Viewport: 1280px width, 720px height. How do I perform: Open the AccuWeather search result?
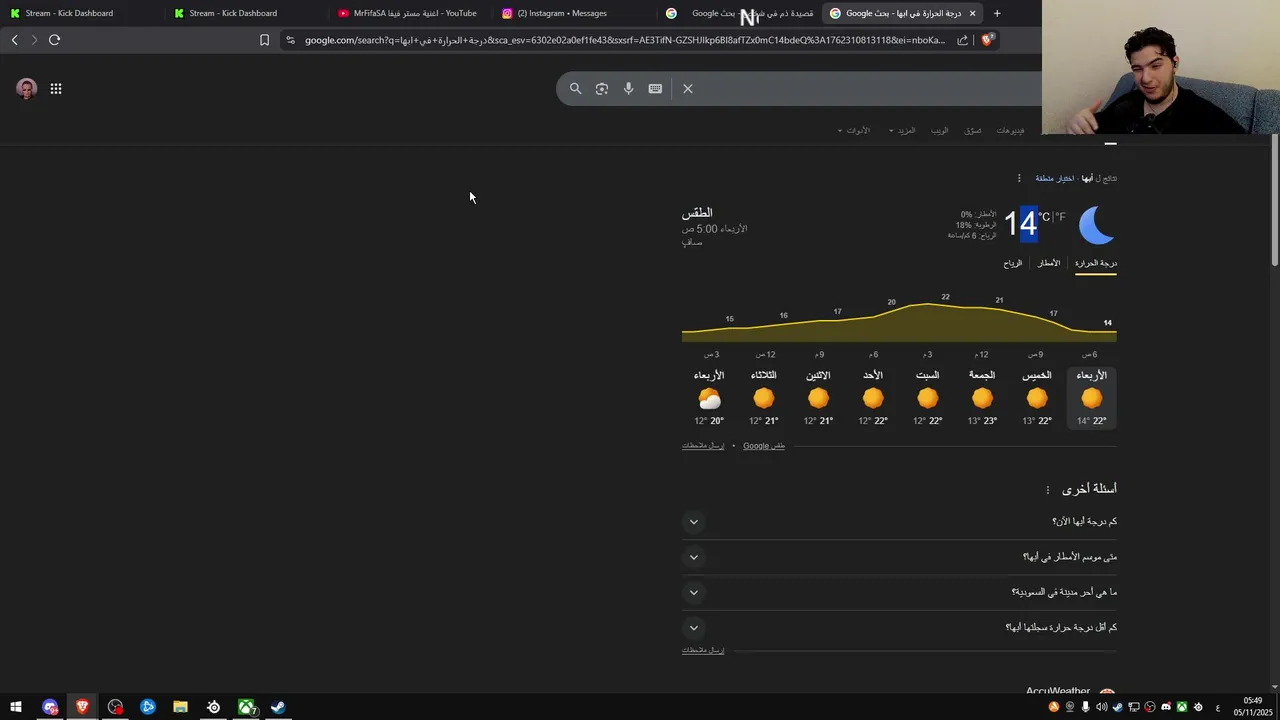point(1058,691)
